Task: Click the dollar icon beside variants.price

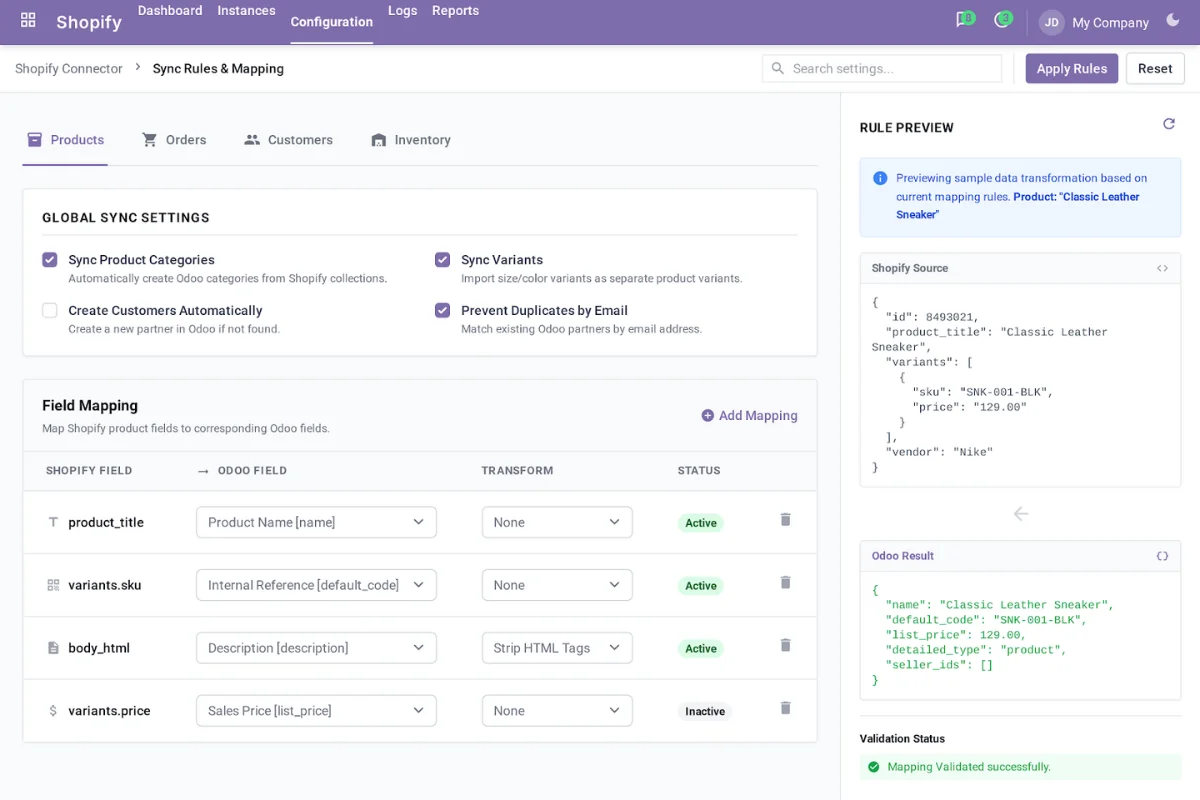Action: click(53, 711)
